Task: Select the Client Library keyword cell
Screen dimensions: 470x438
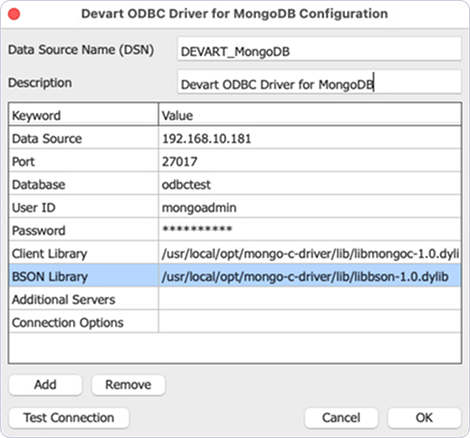Action: (84, 253)
